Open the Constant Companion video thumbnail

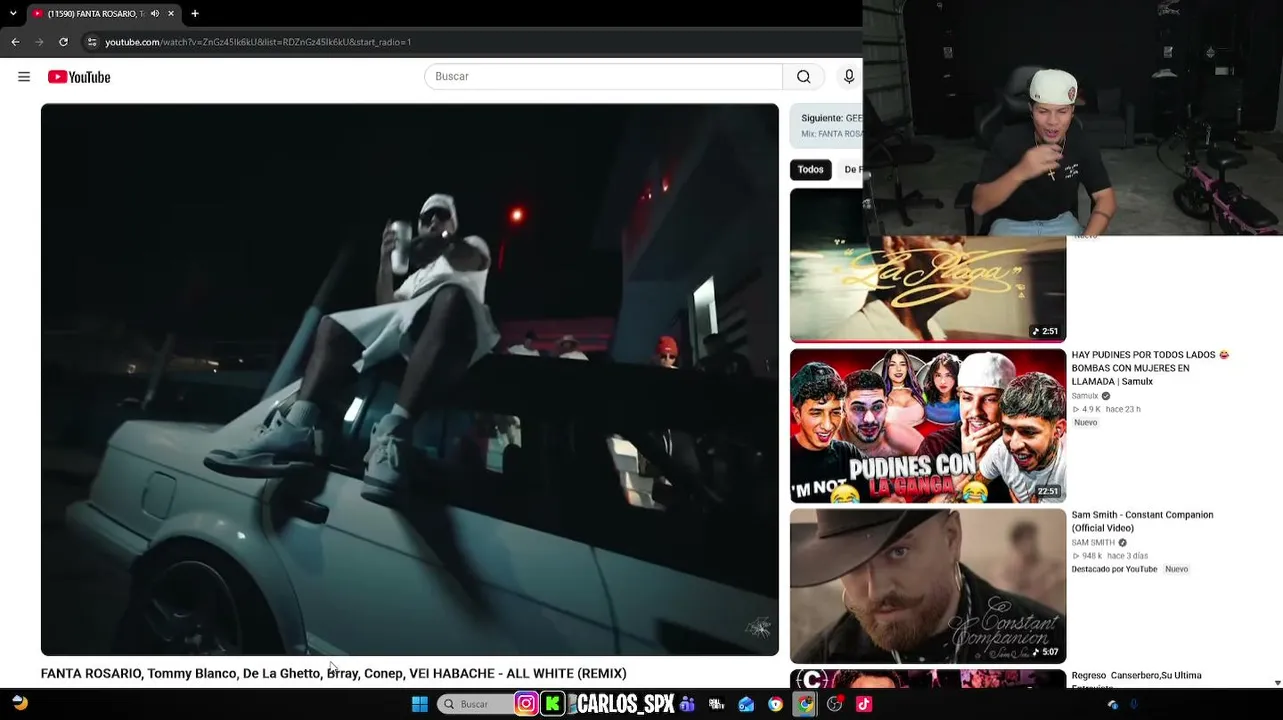928,586
